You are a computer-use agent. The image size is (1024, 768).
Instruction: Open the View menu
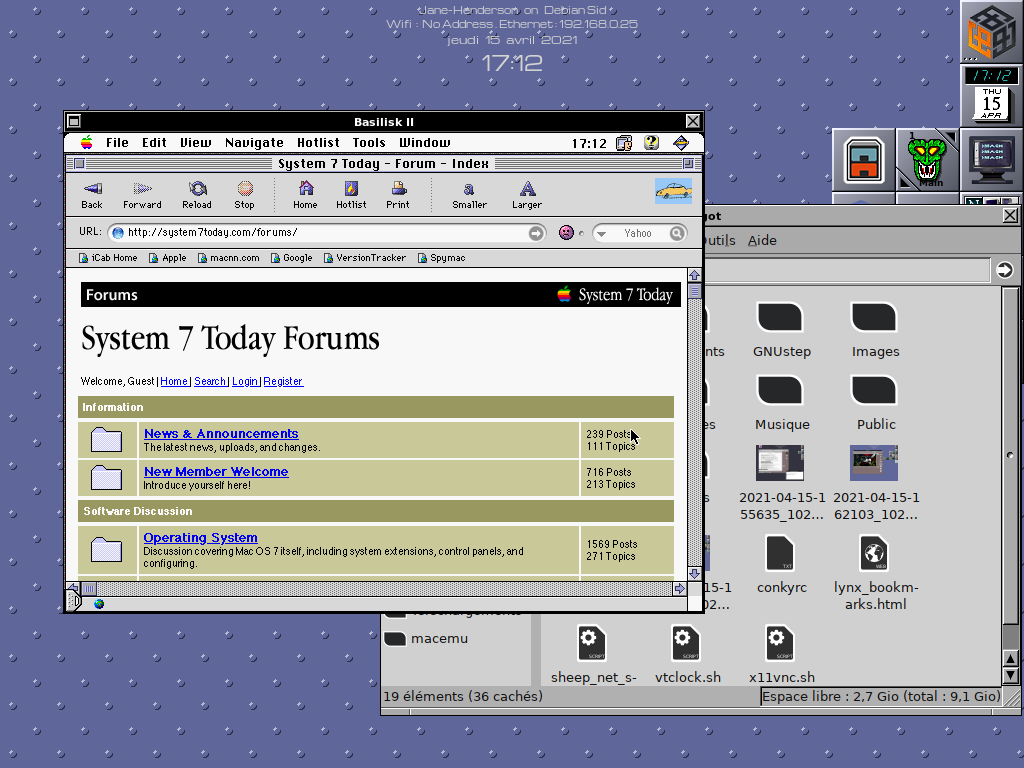pyautogui.click(x=195, y=143)
